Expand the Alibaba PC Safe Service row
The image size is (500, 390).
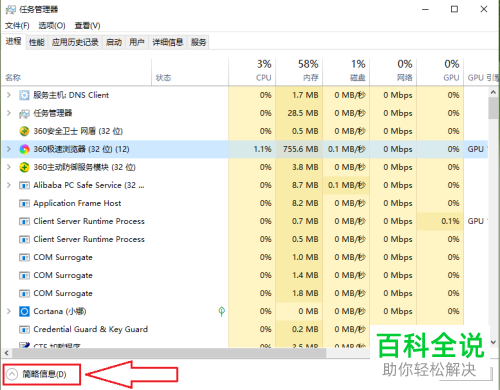tap(9, 185)
